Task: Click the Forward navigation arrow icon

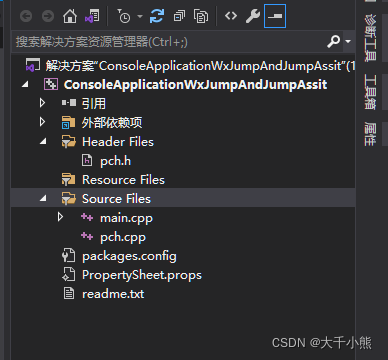Action: pos(48,16)
